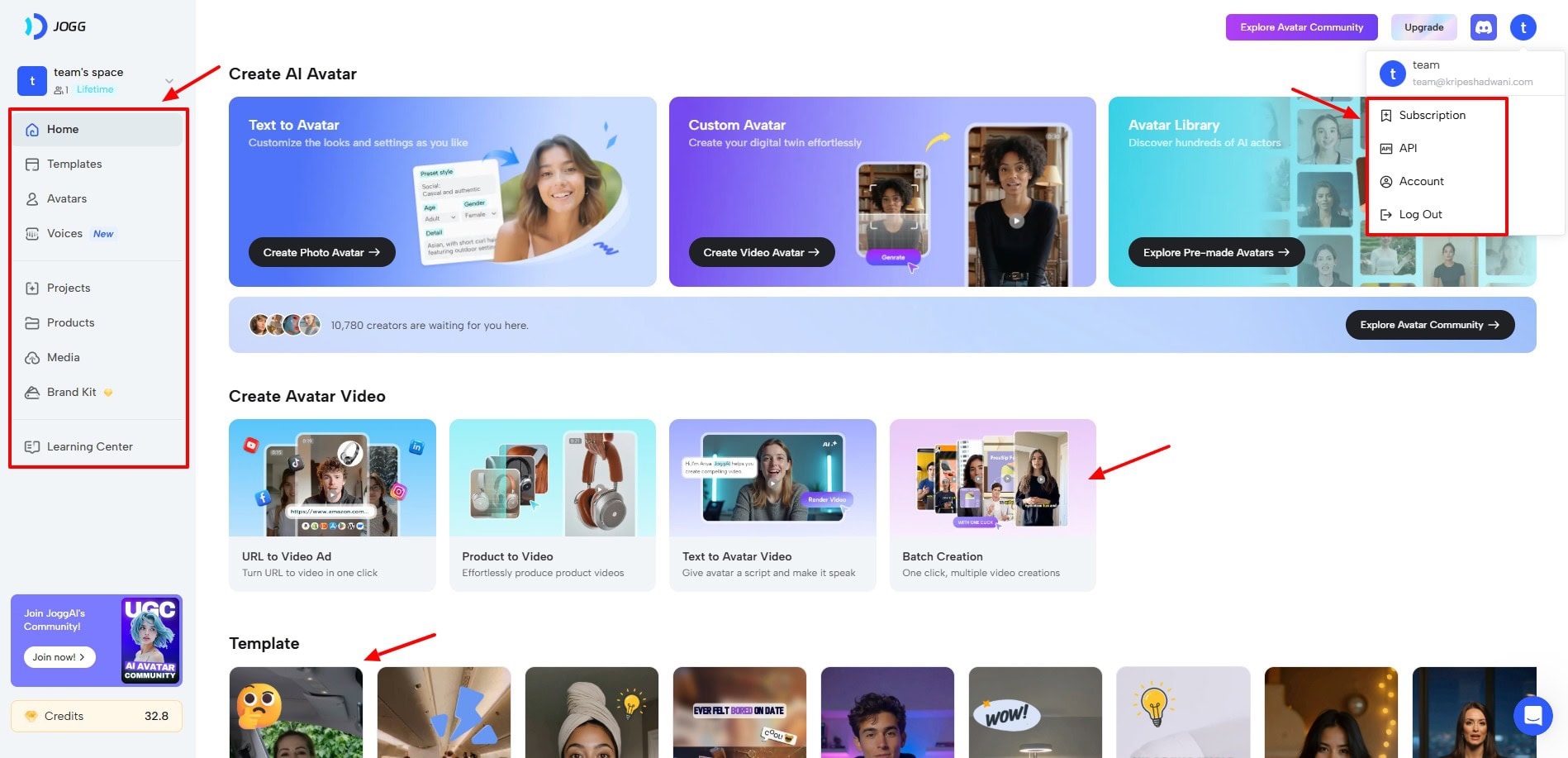This screenshot has height=758, width=1568.
Task: Click the Learning Center book icon
Action: coord(32,447)
